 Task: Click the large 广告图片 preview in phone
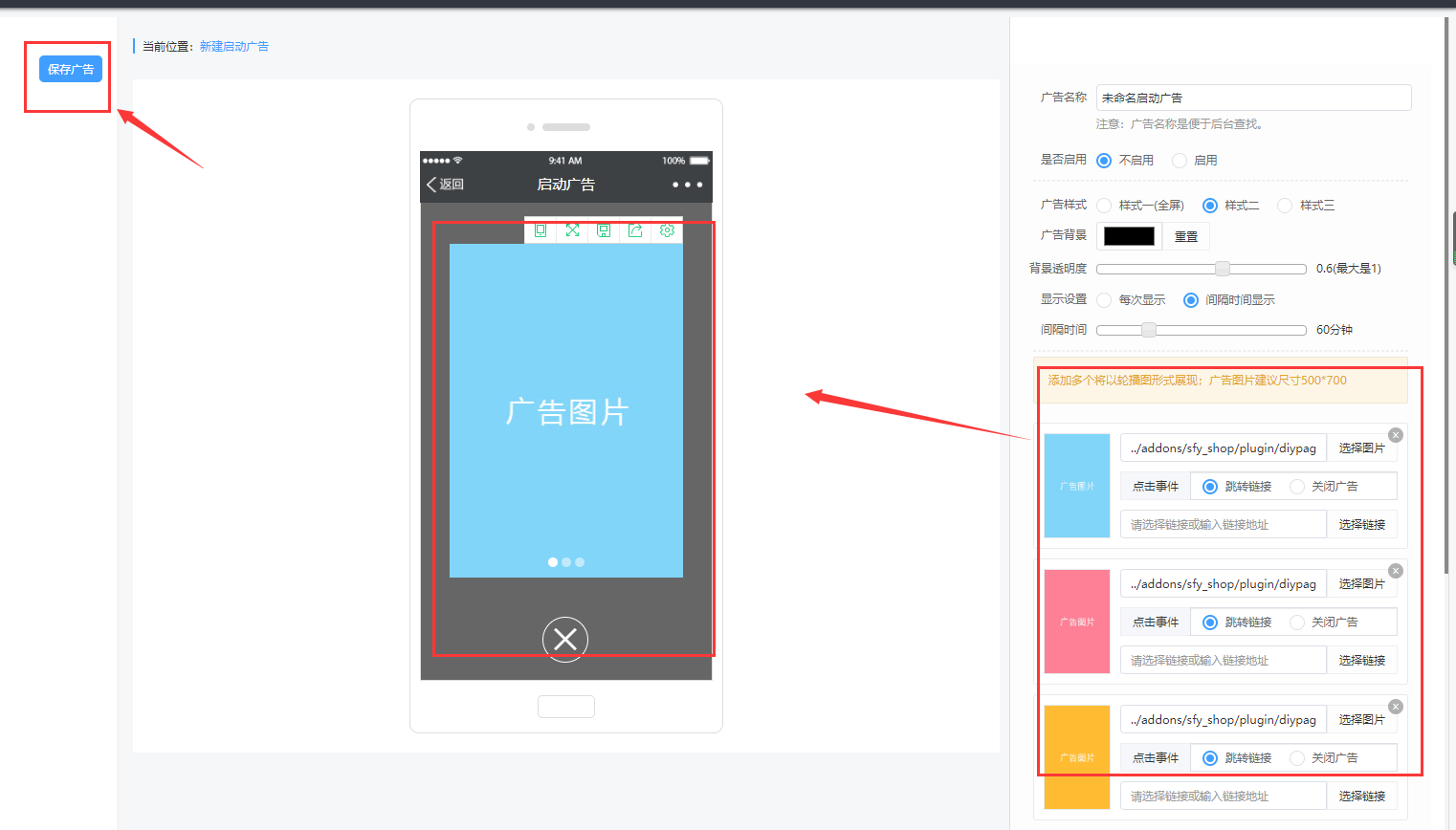[x=566, y=411]
